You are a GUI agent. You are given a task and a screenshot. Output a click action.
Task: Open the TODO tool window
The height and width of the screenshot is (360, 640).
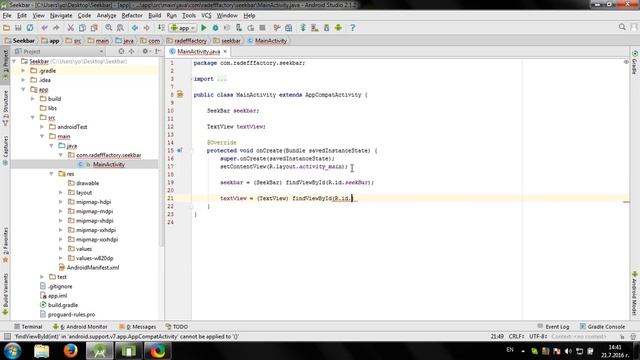tap(177, 327)
